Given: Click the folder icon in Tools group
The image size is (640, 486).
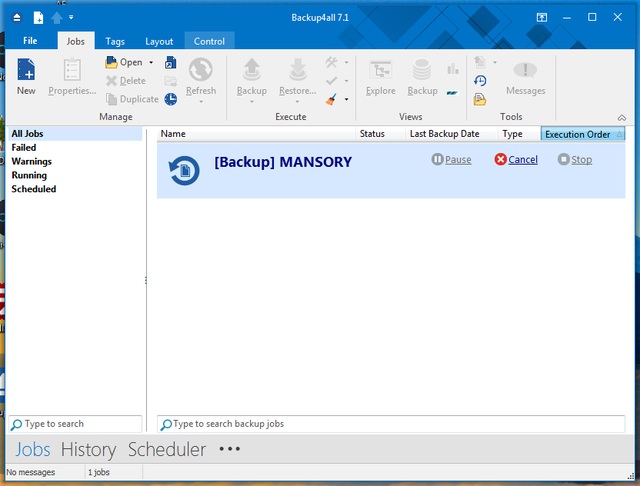Looking at the screenshot, I should coord(480,99).
